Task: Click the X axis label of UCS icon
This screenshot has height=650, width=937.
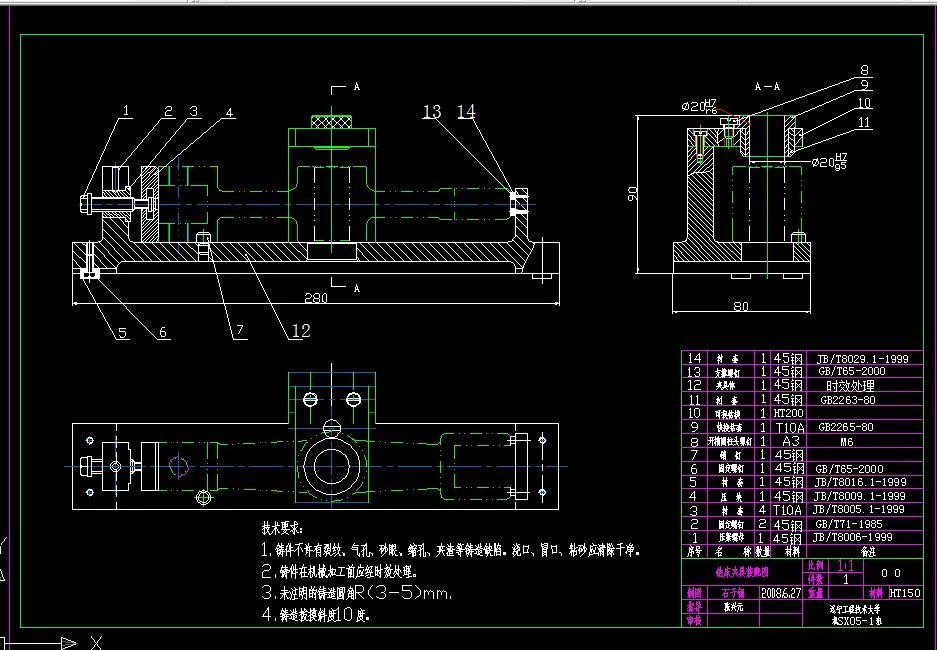Action: 96,642
